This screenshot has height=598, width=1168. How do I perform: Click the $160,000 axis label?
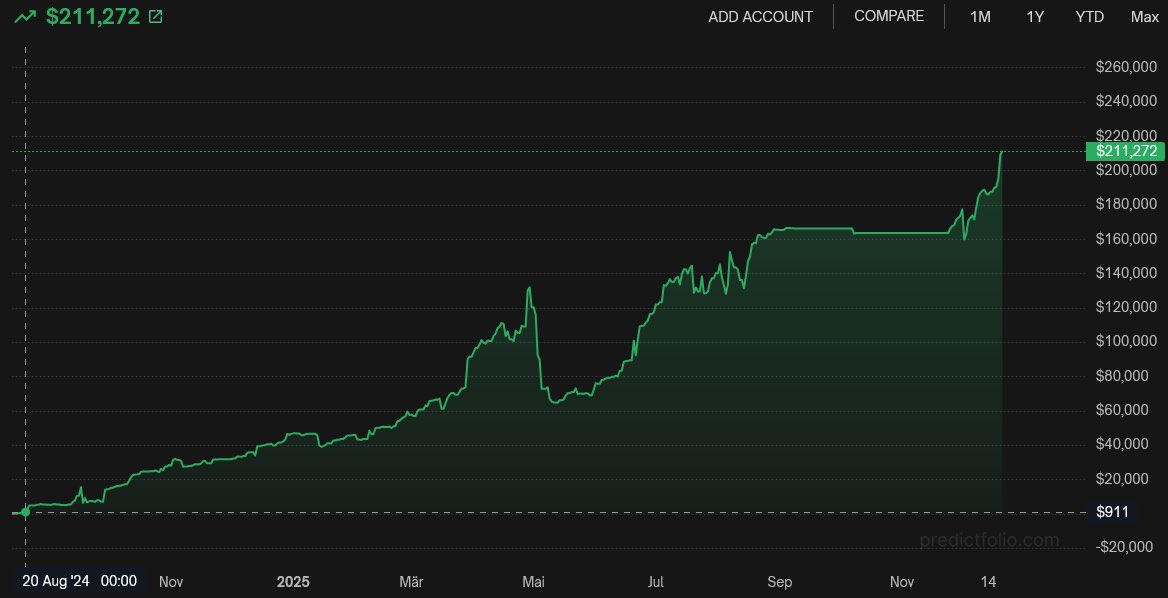[1126, 238]
